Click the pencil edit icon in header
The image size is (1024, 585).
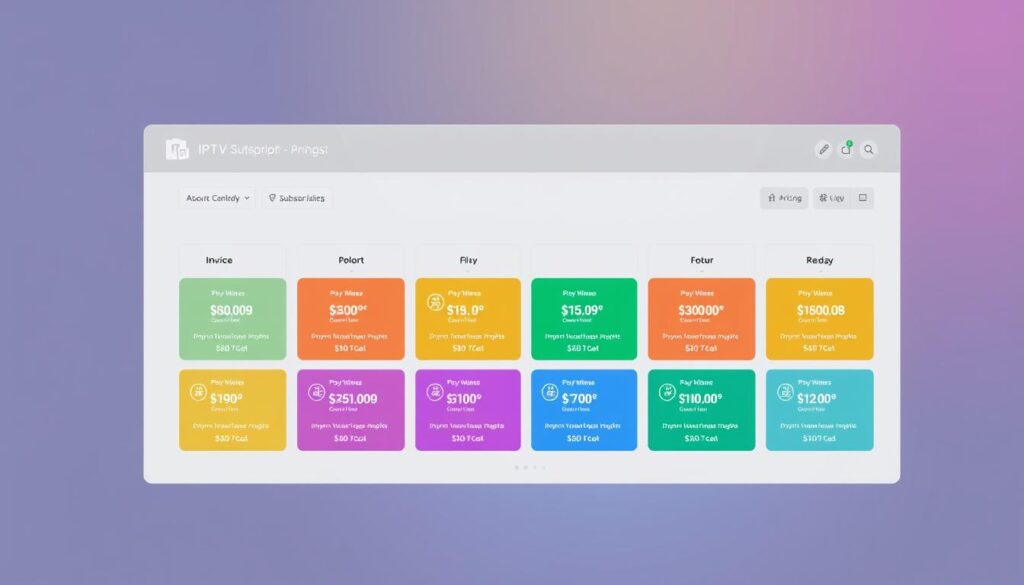tap(823, 149)
